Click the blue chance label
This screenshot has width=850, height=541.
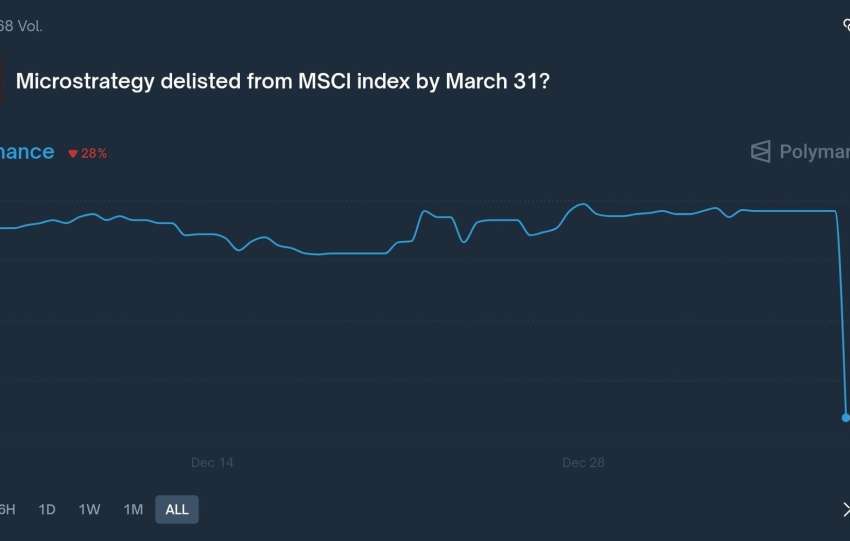tap(27, 152)
